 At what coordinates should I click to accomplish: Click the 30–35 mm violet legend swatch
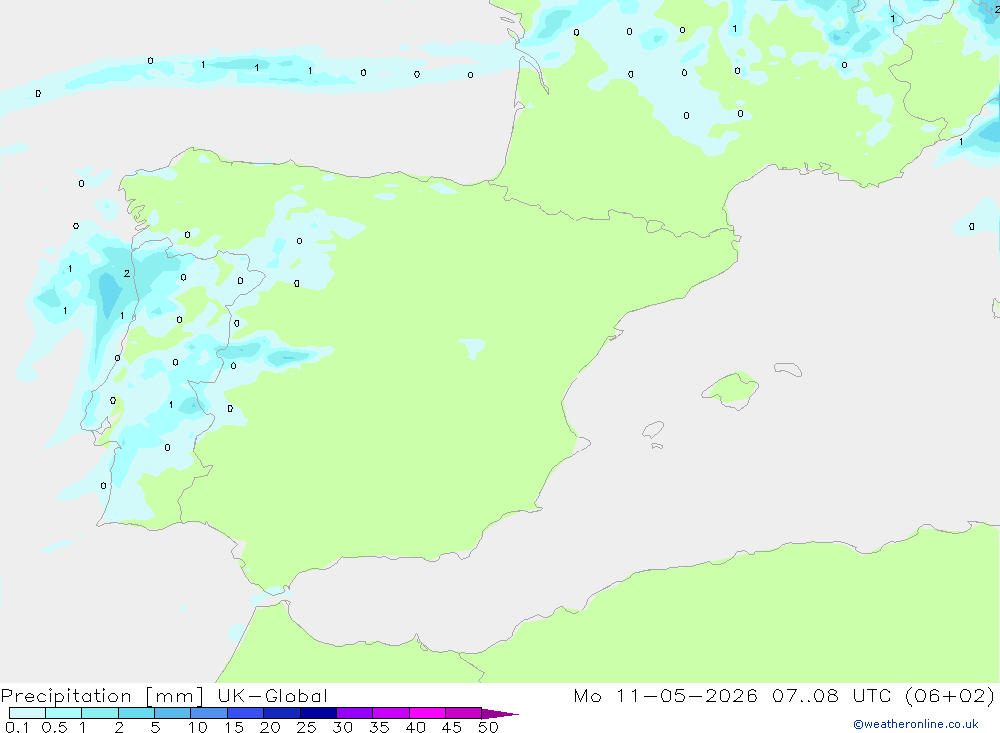point(355,713)
